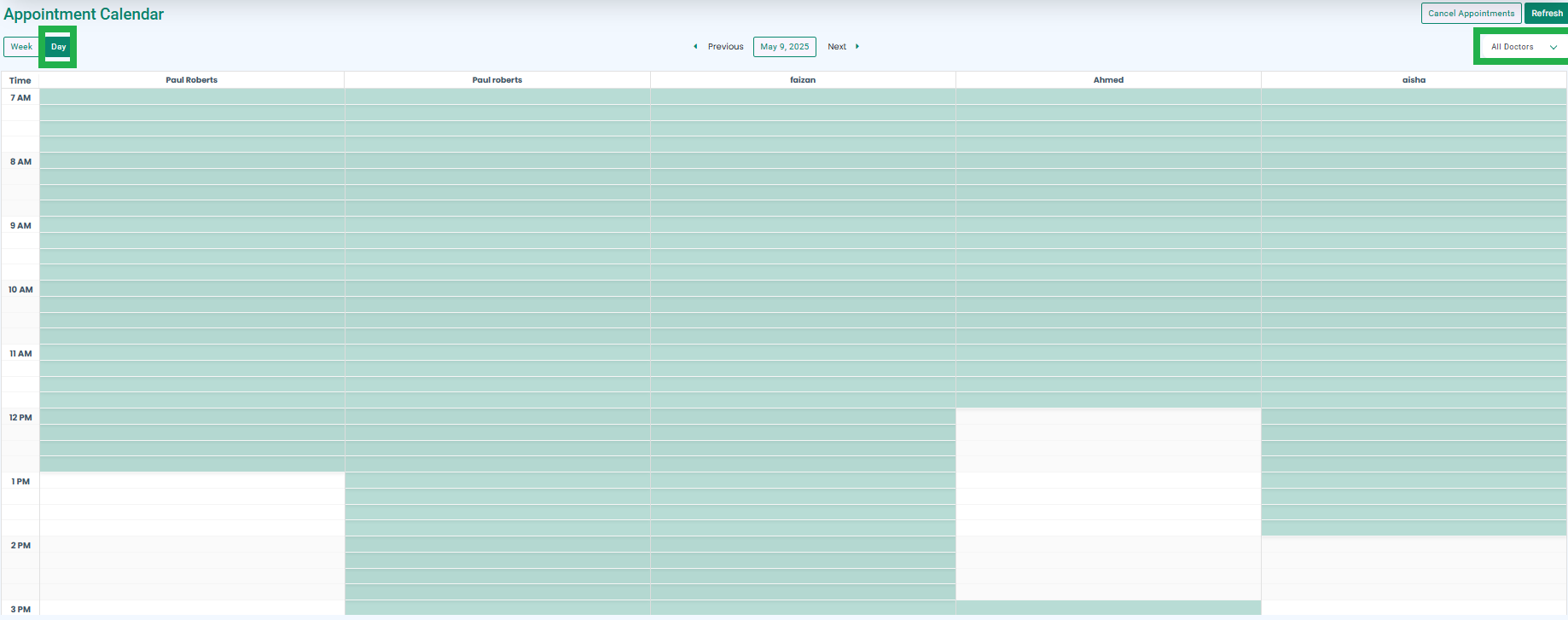Open the All Doctors dropdown
Image resolution: width=1568 pixels, height=620 pixels.
point(1524,47)
